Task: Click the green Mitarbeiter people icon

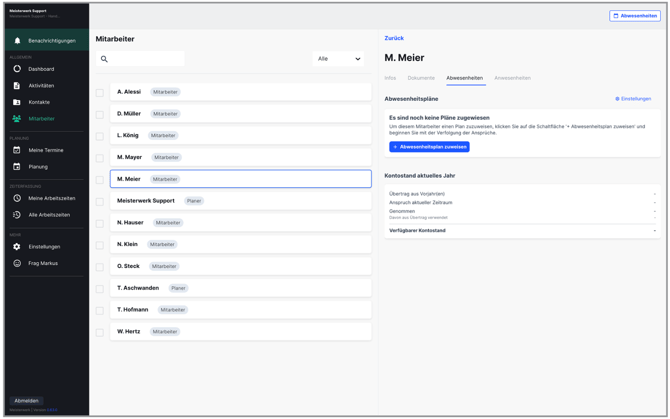Action: [17, 119]
